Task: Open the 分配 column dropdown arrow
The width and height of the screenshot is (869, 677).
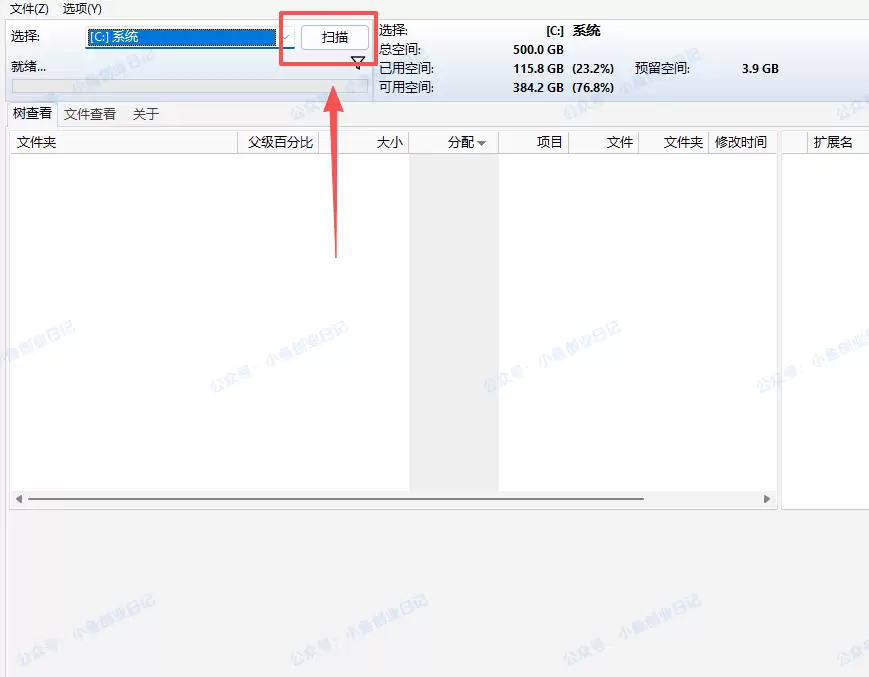Action: 482,141
